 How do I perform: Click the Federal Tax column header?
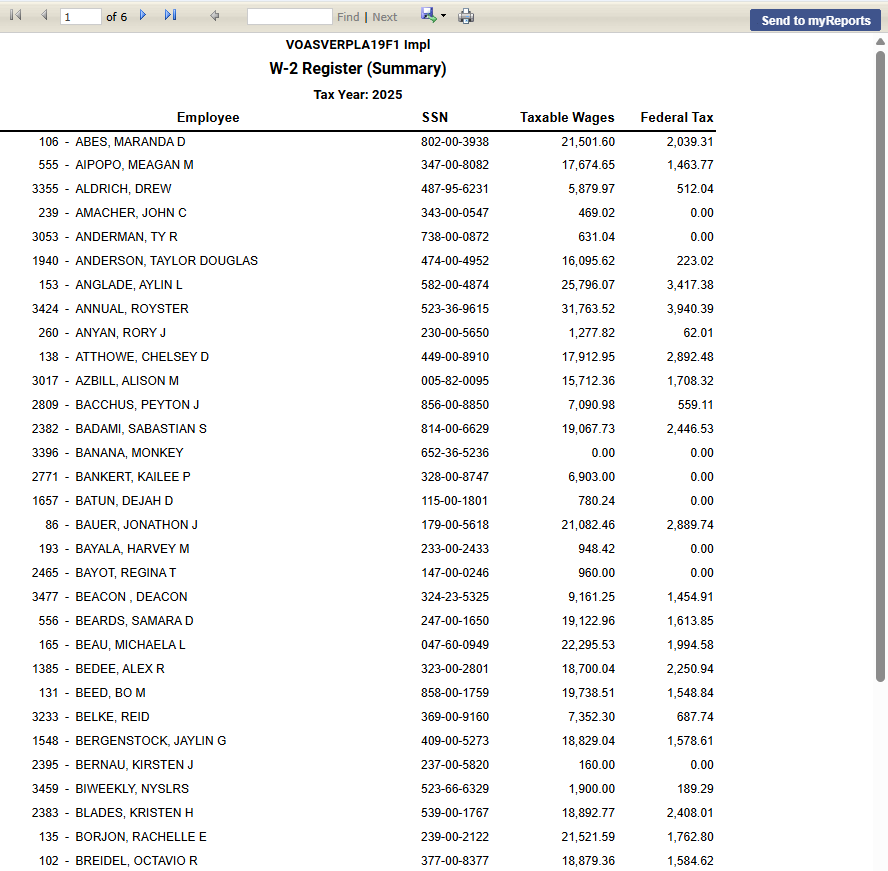(677, 118)
